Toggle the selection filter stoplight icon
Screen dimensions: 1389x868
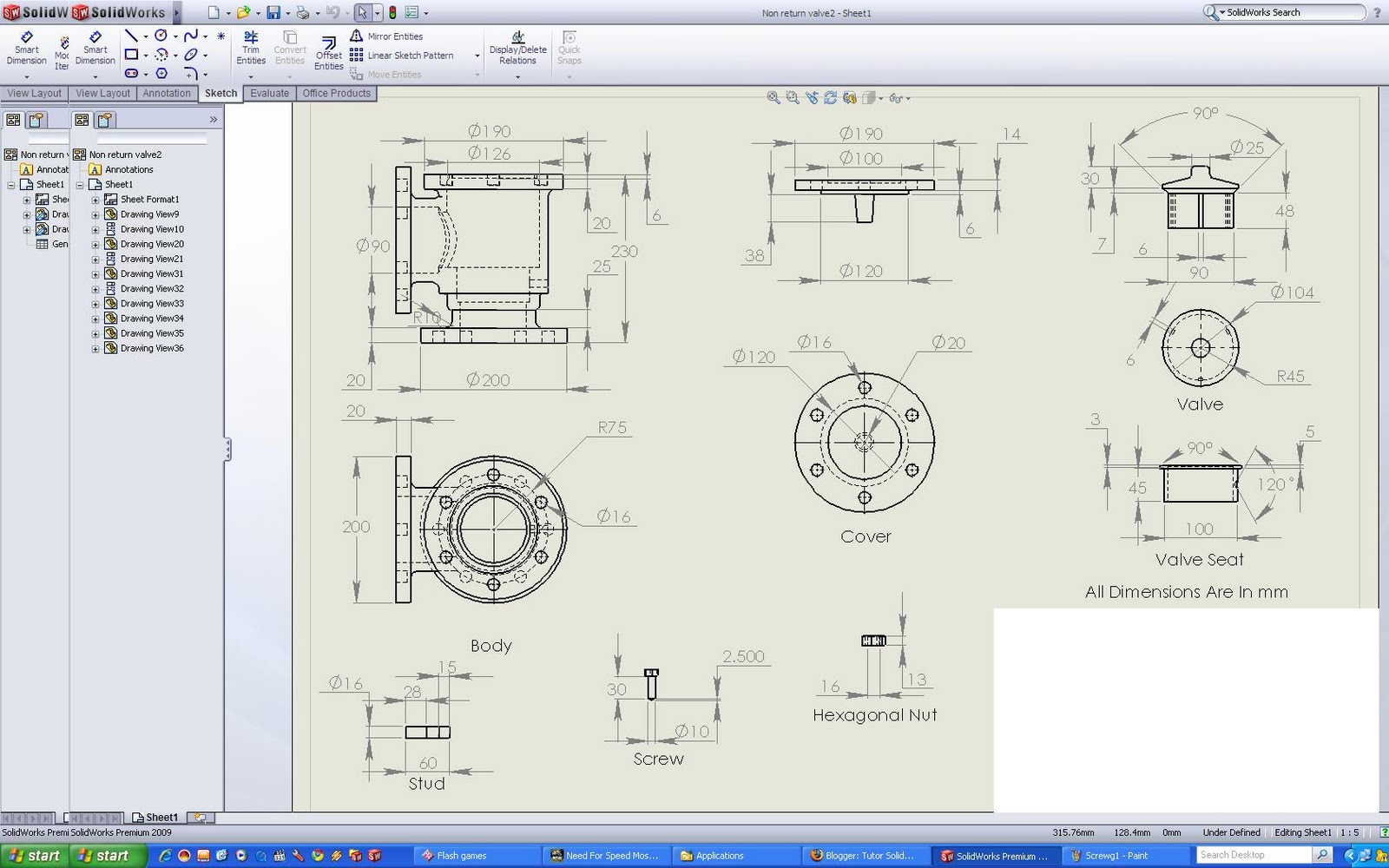(x=392, y=12)
